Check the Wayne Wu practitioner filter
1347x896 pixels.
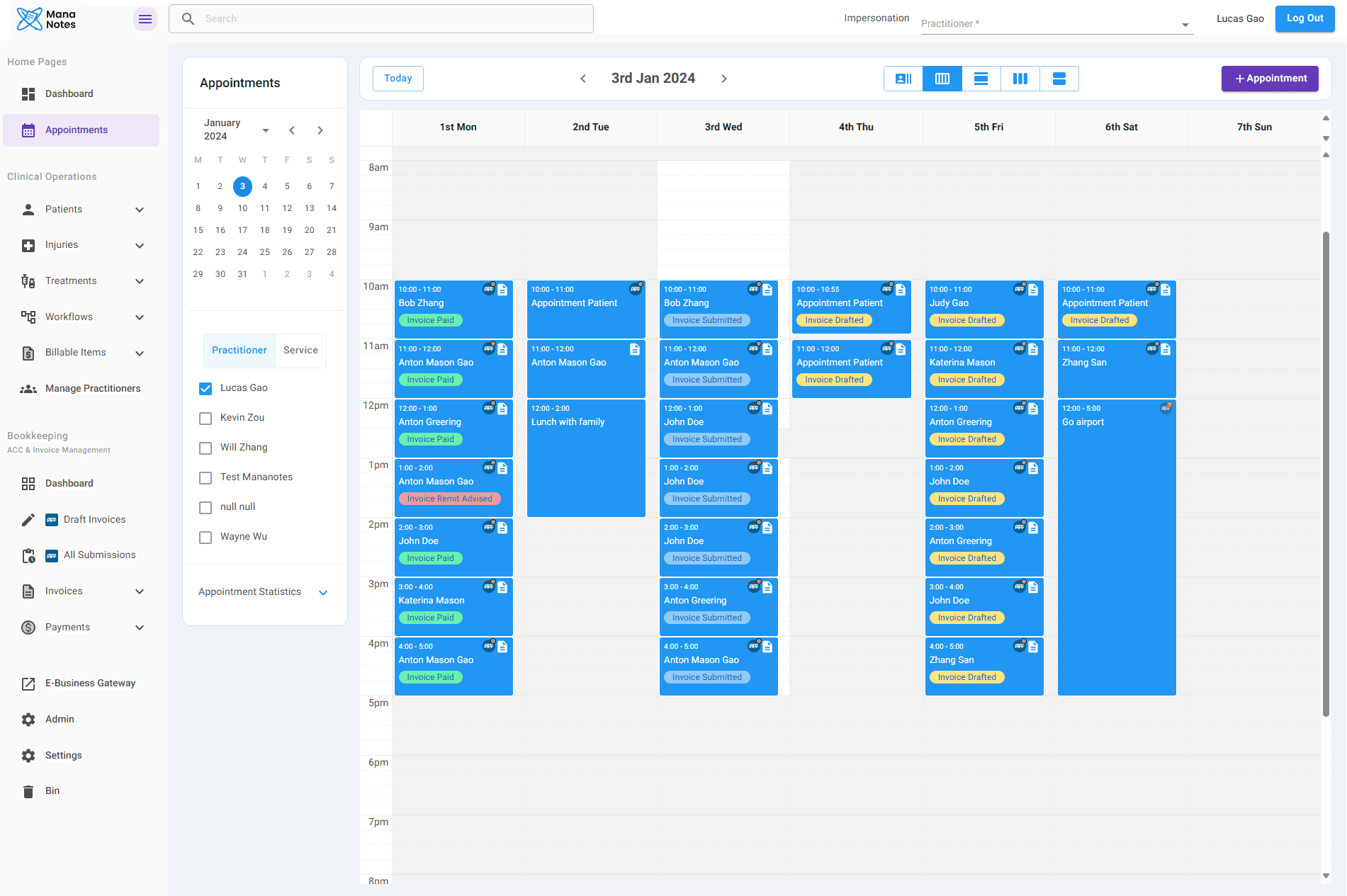click(x=205, y=537)
